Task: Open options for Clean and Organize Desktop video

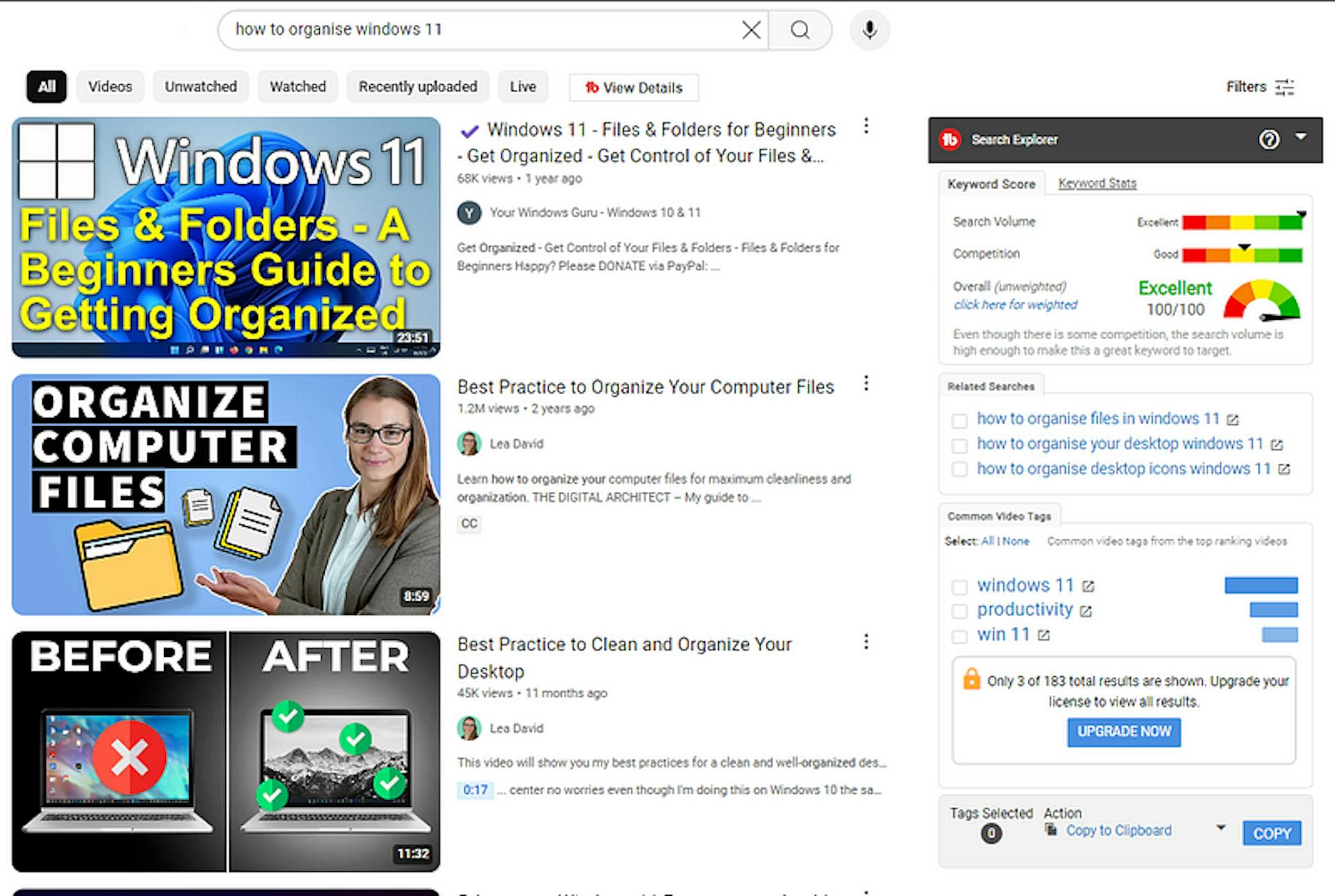Action: click(866, 641)
